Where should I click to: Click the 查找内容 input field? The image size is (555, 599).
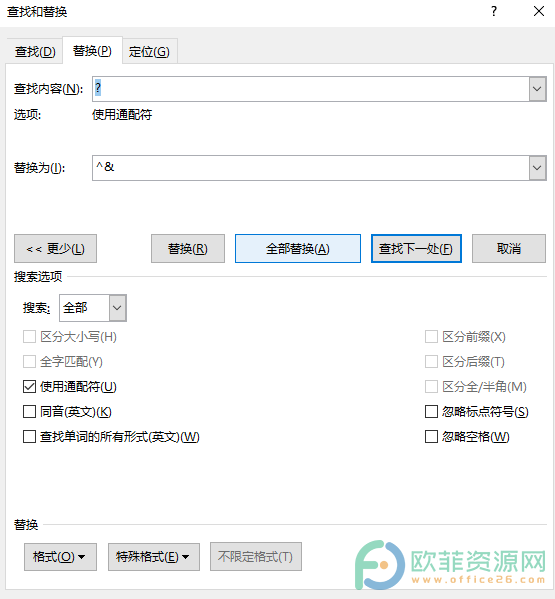point(310,89)
